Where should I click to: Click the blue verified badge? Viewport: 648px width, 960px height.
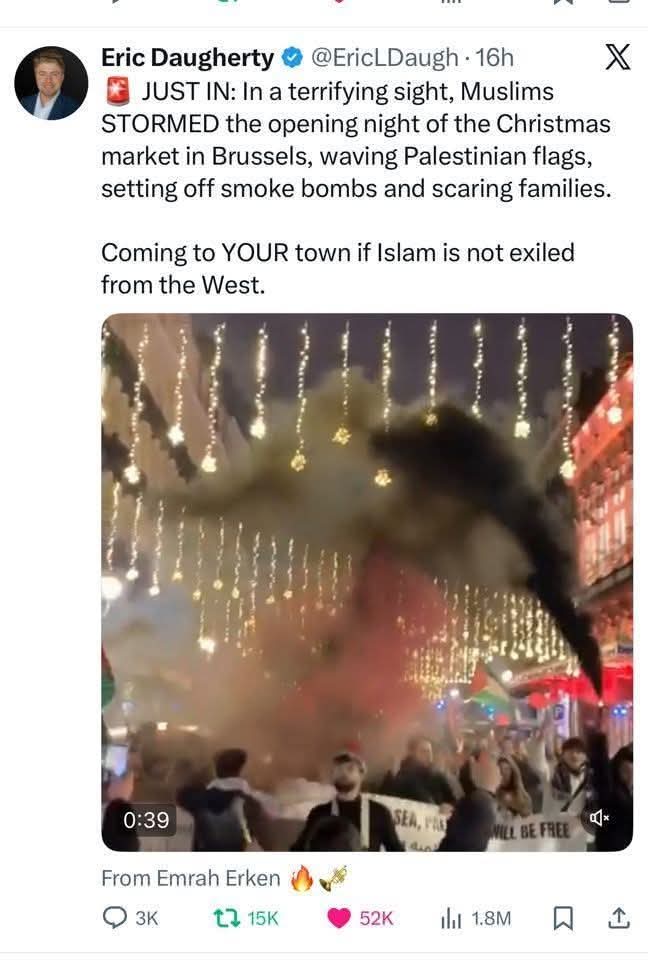(x=292, y=58)
